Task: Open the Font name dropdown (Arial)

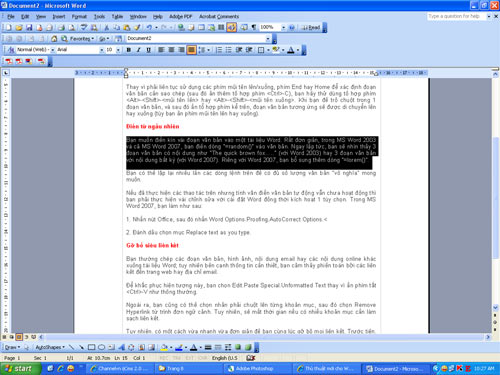Action: pos(80,50)
